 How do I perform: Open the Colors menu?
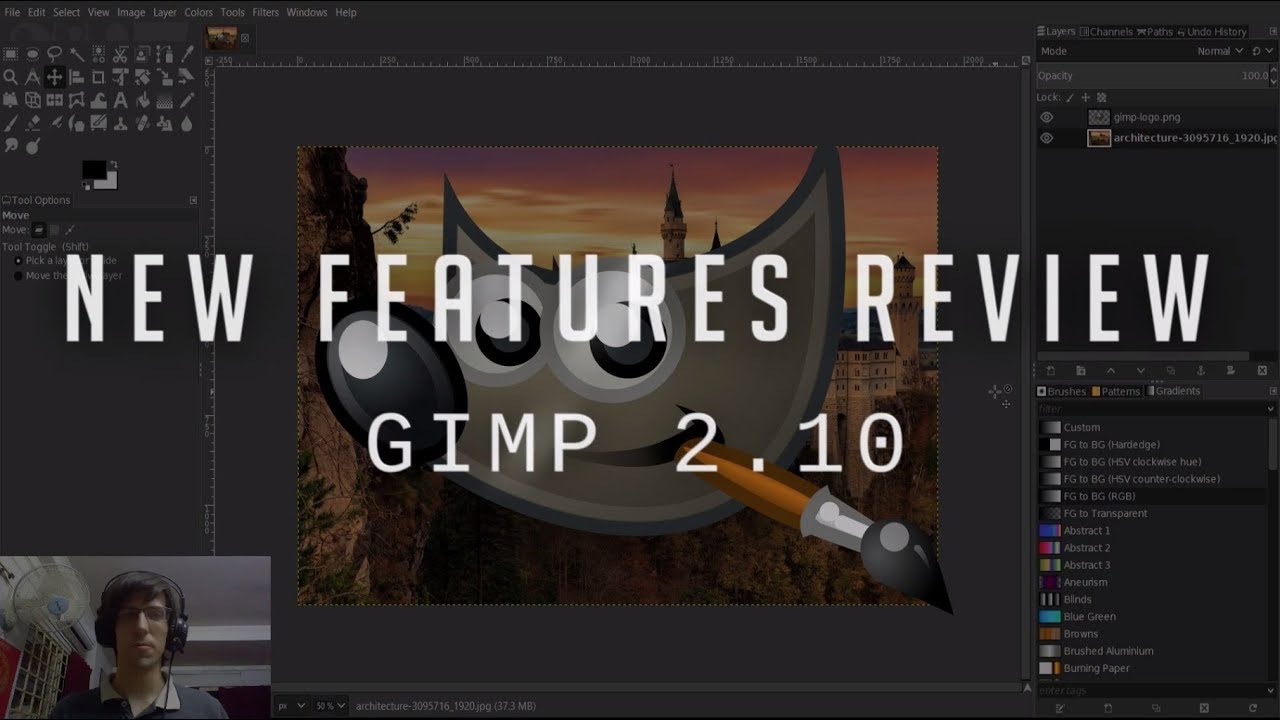(198, 12)
